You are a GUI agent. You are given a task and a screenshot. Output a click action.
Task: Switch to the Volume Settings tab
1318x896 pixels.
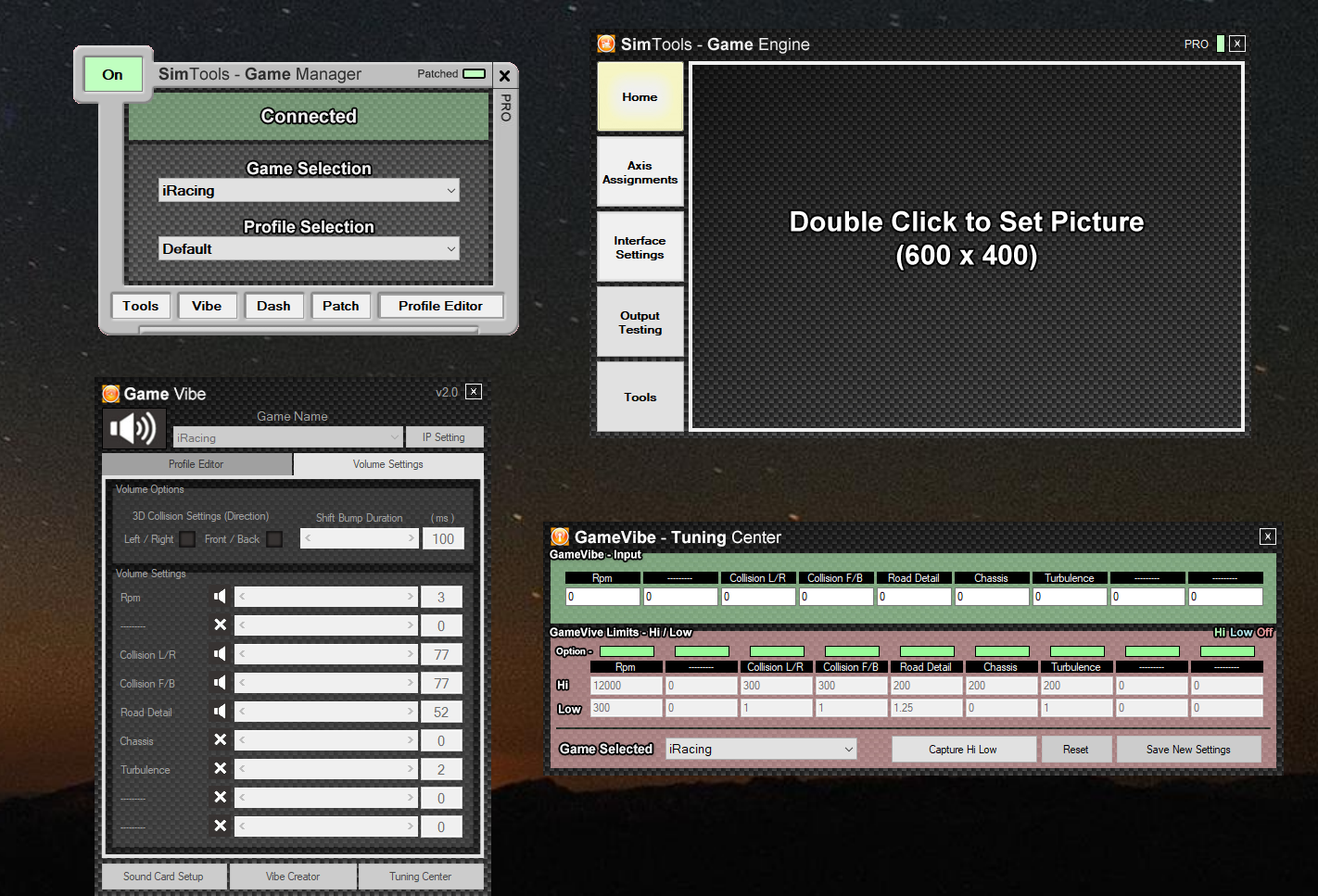(388, 464)
